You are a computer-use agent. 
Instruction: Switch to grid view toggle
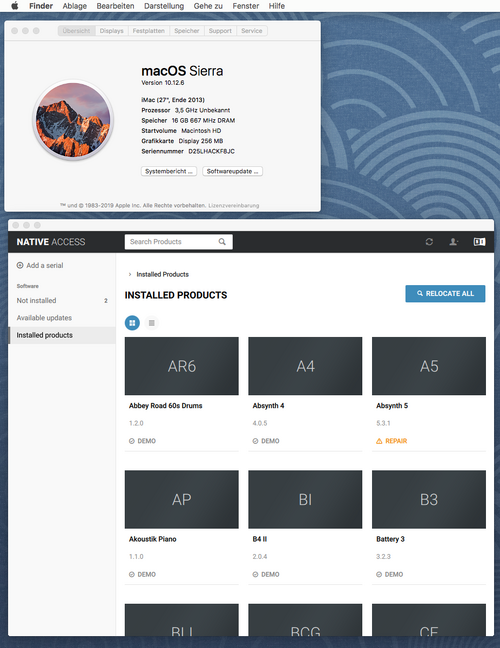[132, 323]
